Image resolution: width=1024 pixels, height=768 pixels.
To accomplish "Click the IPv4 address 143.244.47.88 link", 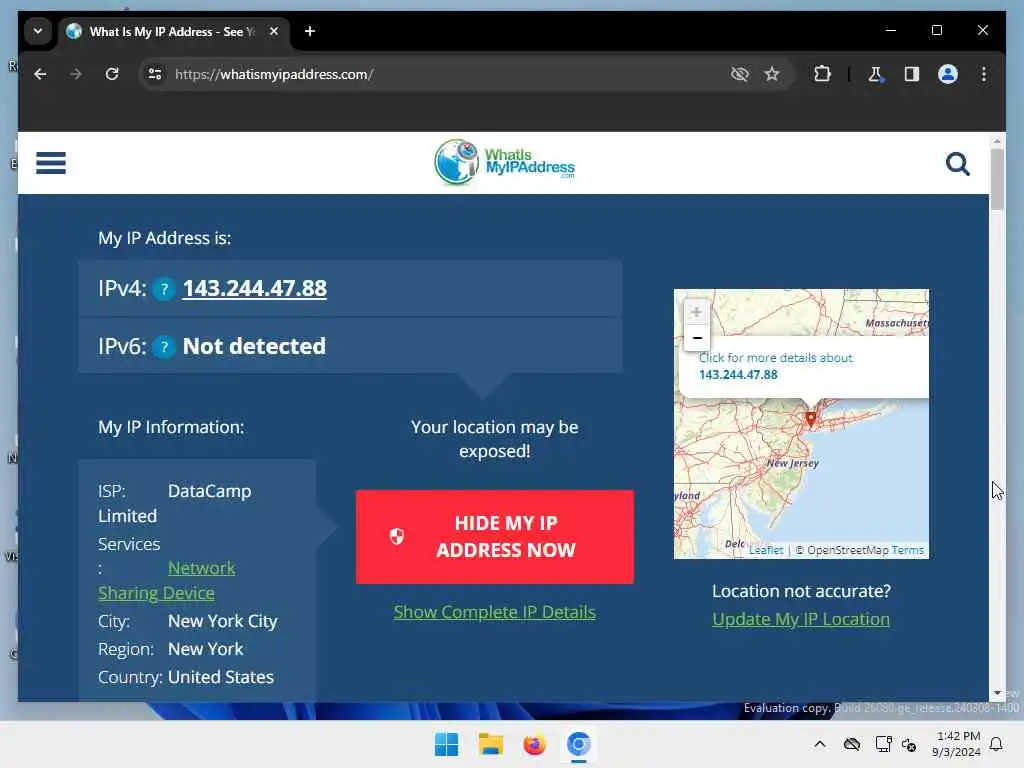I will 255,289.
